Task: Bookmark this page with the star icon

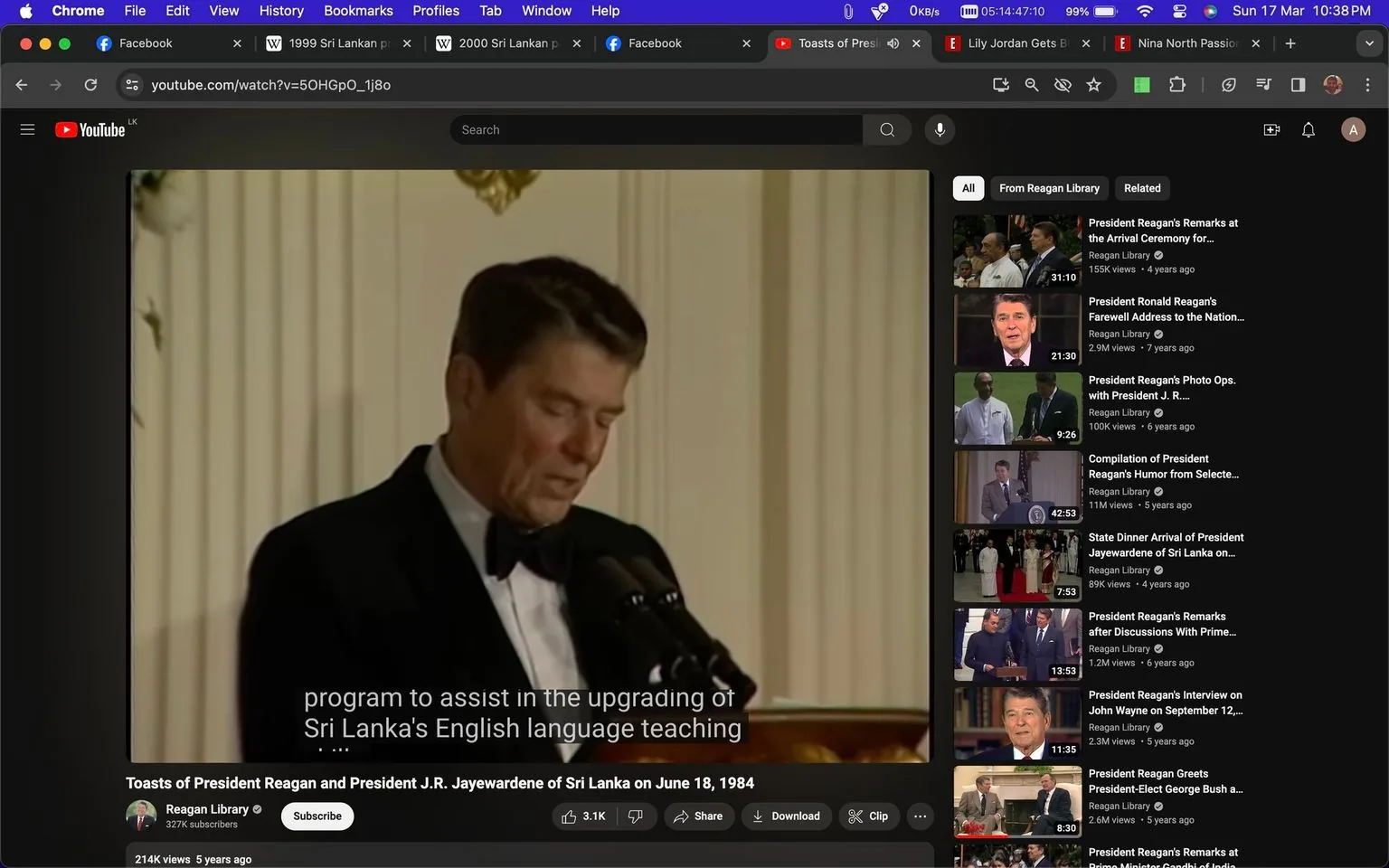Action: [1093, 84]
